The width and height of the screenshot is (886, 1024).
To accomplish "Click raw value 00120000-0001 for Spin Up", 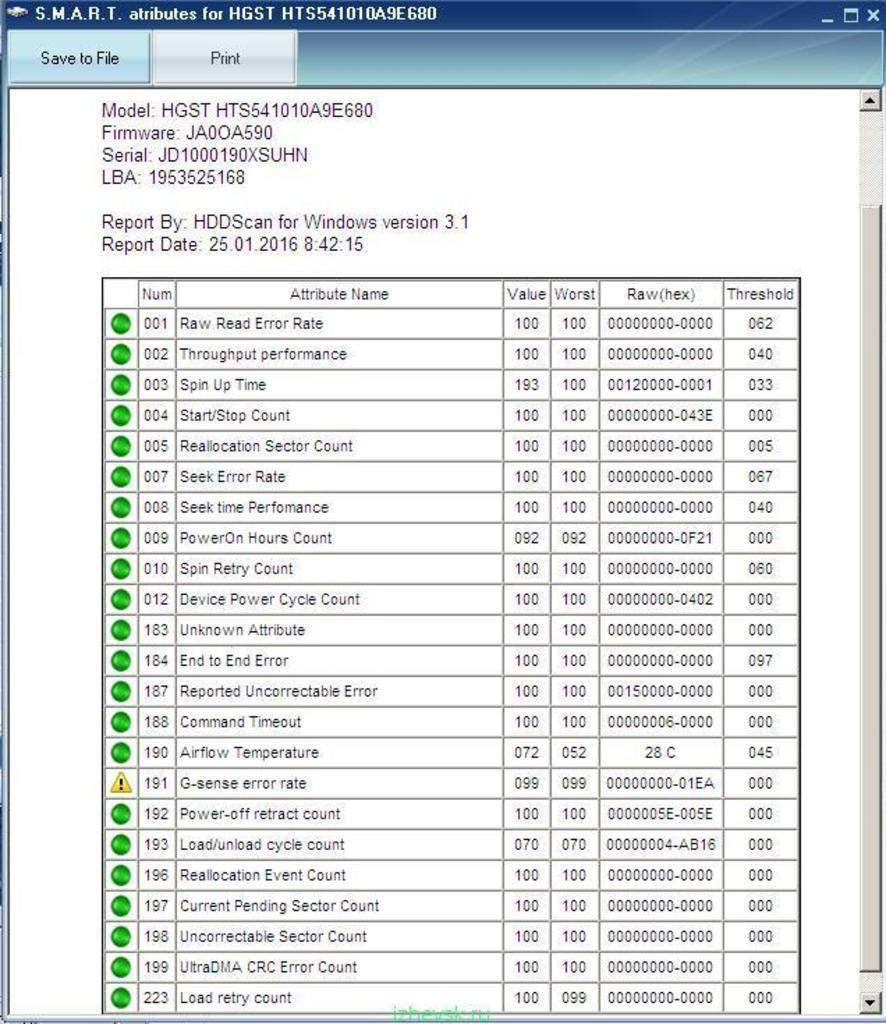I will (660, 385).
